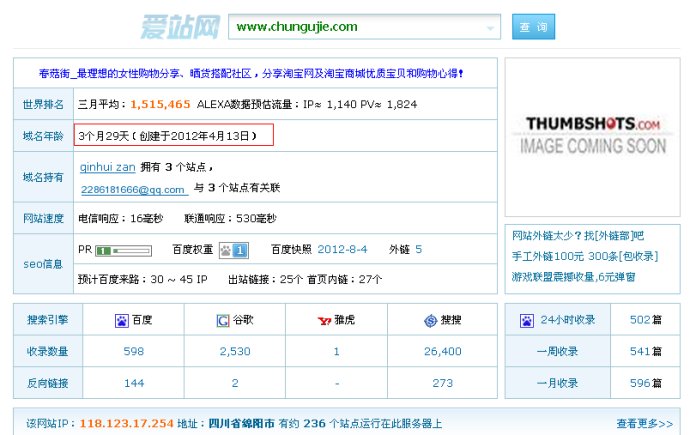Image resolution: width=690 pixels, height=435 pixels.
Task: Click the 外链 count 5 link
Action: click(418, 249)
